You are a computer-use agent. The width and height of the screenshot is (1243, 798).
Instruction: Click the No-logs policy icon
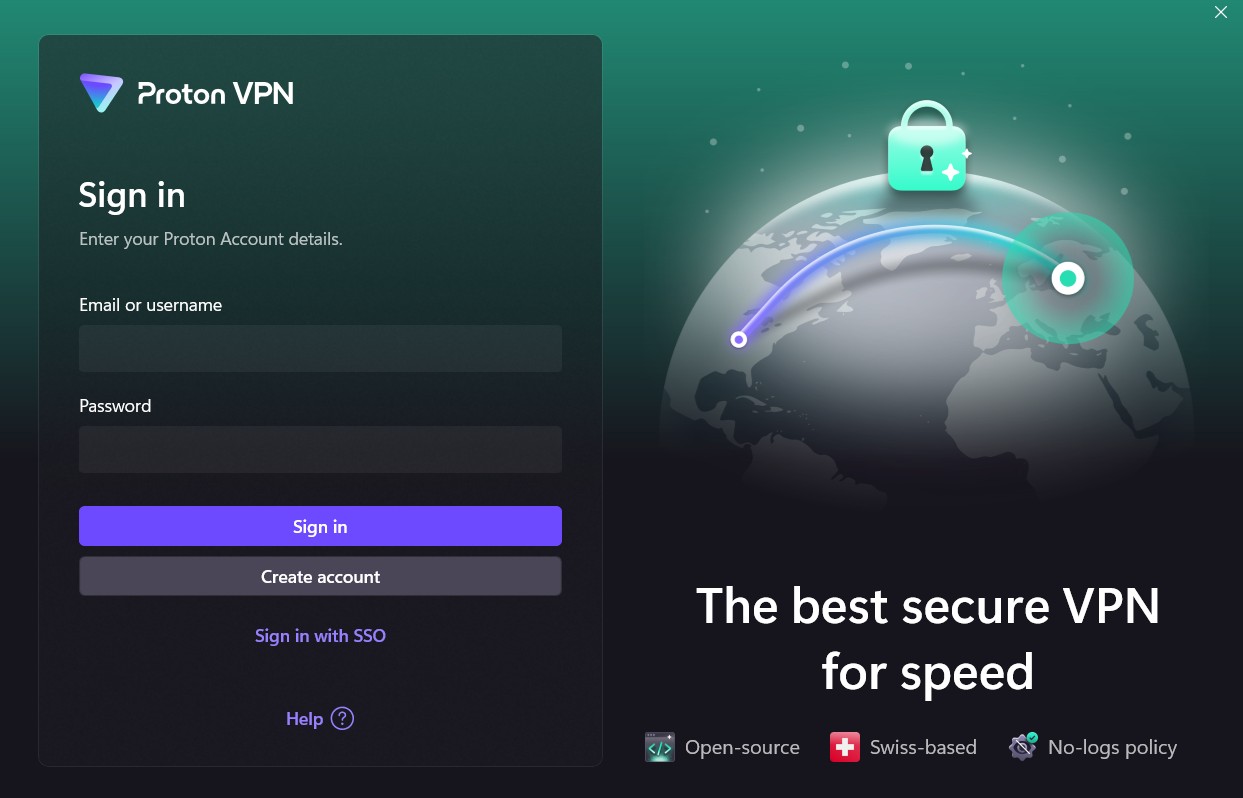pos(1023,747)
